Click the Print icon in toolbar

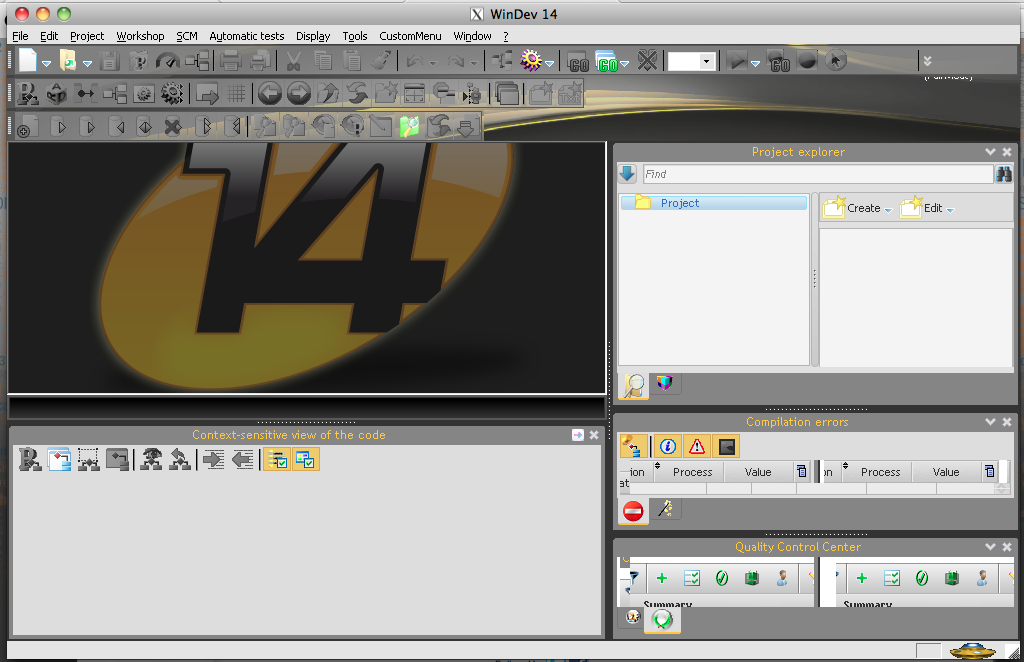(231, 61)
